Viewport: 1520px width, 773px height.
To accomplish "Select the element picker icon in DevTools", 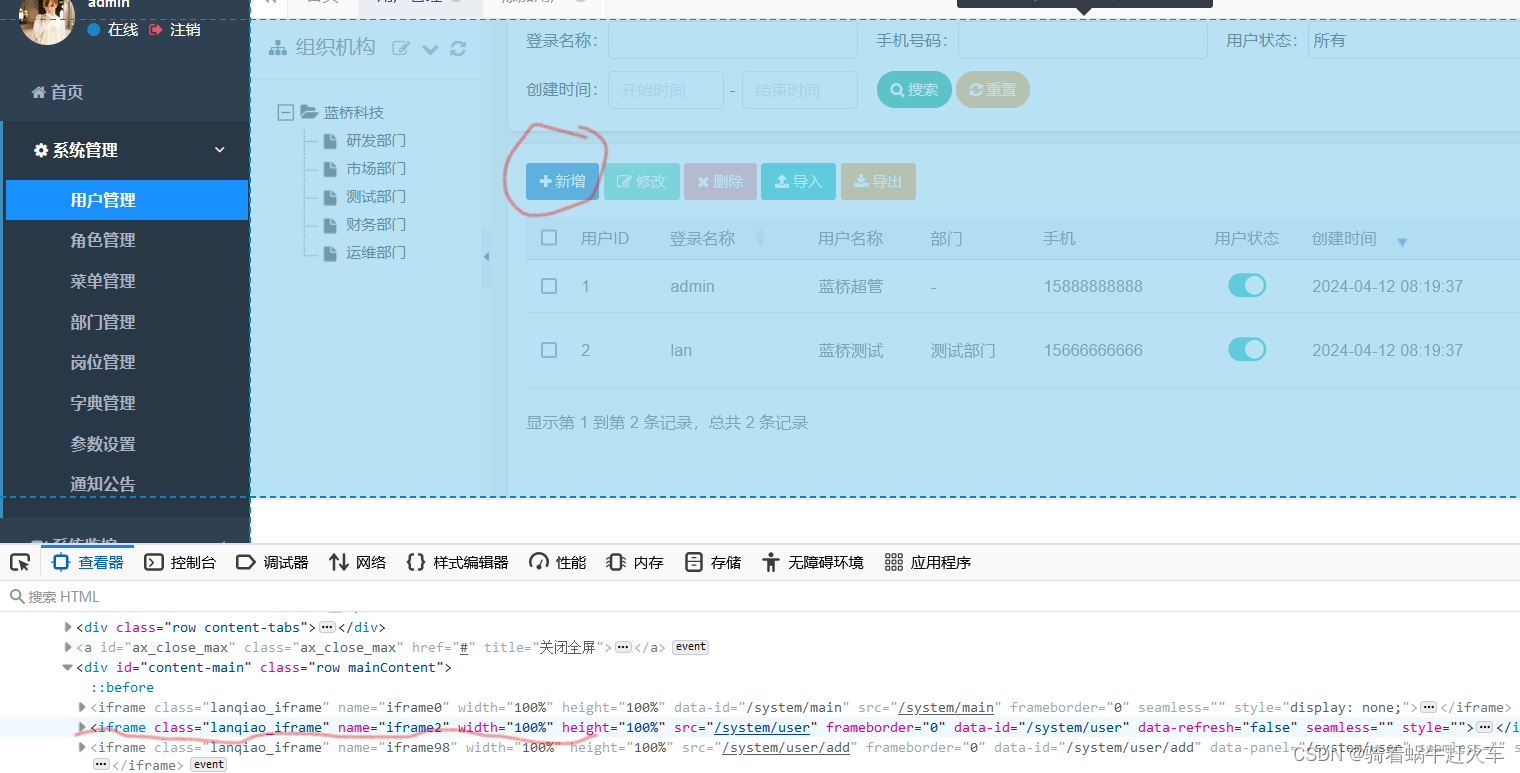I will tap(19, 562).
